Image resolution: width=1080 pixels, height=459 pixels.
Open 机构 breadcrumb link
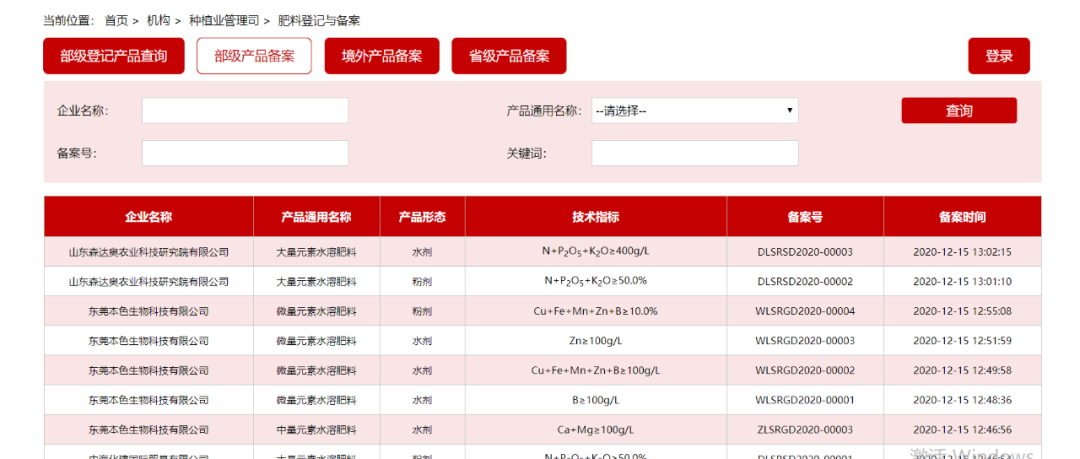tap(158, 20)
